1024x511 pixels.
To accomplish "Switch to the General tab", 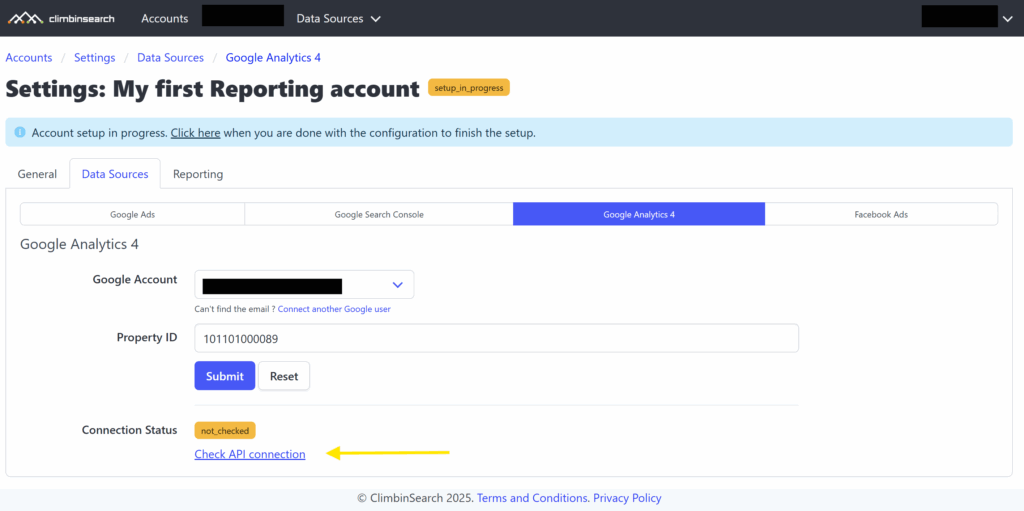I will (37, 174).
